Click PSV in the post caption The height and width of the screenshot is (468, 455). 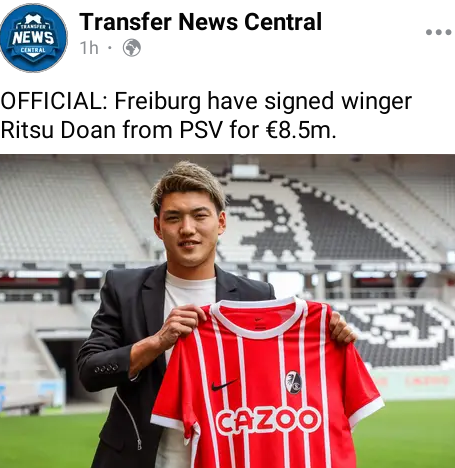pos(201,129)
